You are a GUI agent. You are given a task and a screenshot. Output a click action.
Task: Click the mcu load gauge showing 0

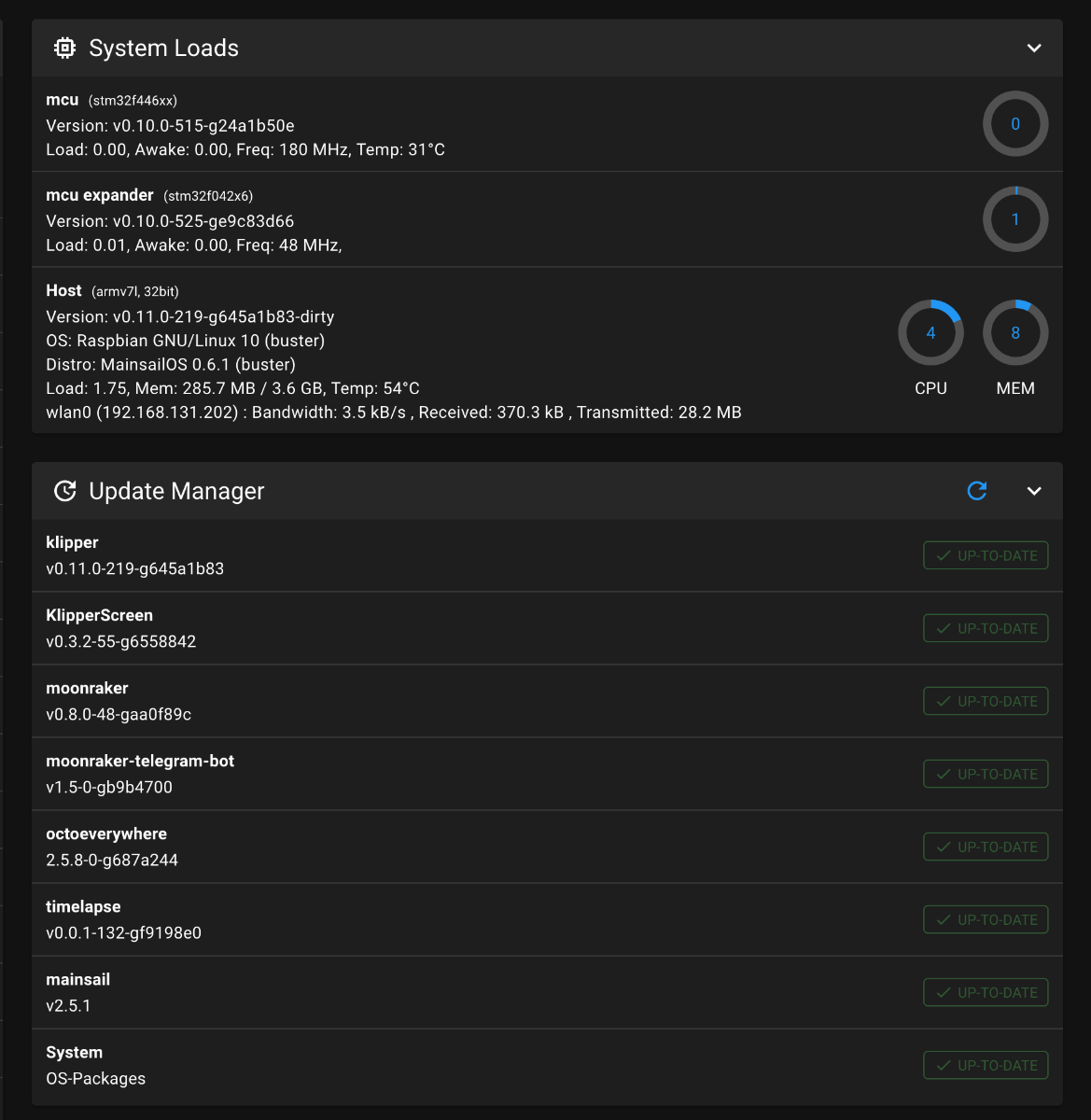coord(1015,123)
